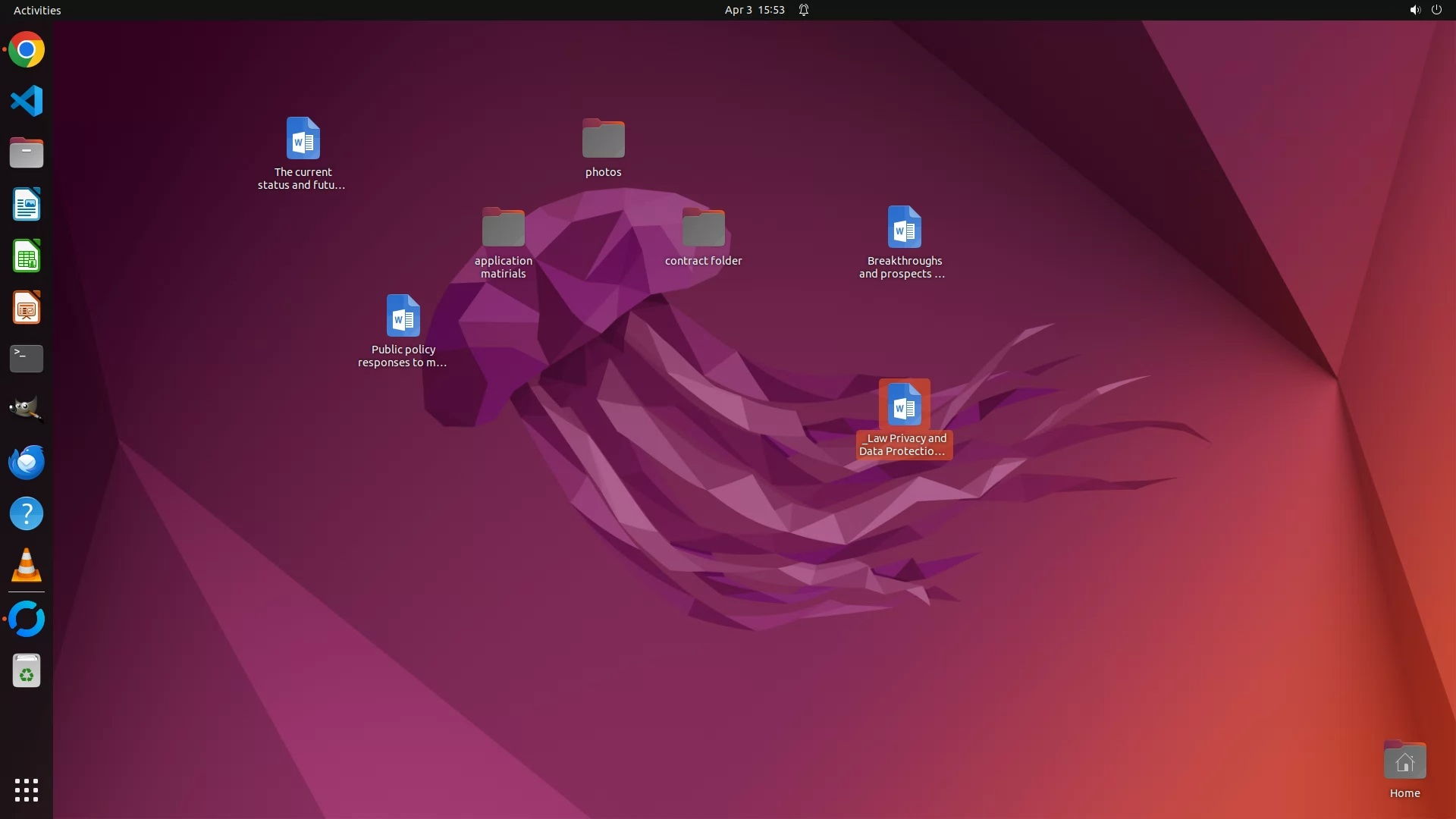Viewport: 1456px width, 819px height.
Task: Launch LibreOffice Writer from the dock
Action: point(27,204)
